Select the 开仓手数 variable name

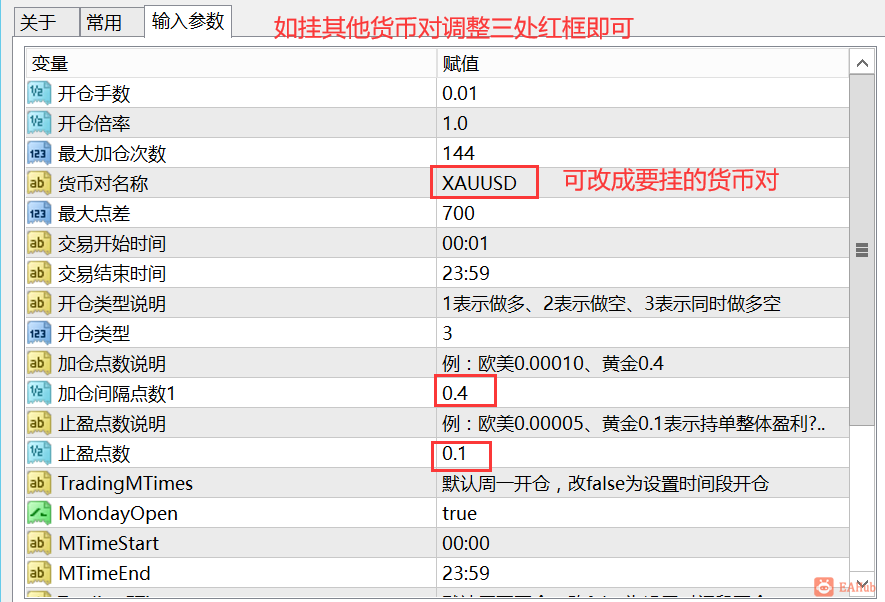point(94,93)
